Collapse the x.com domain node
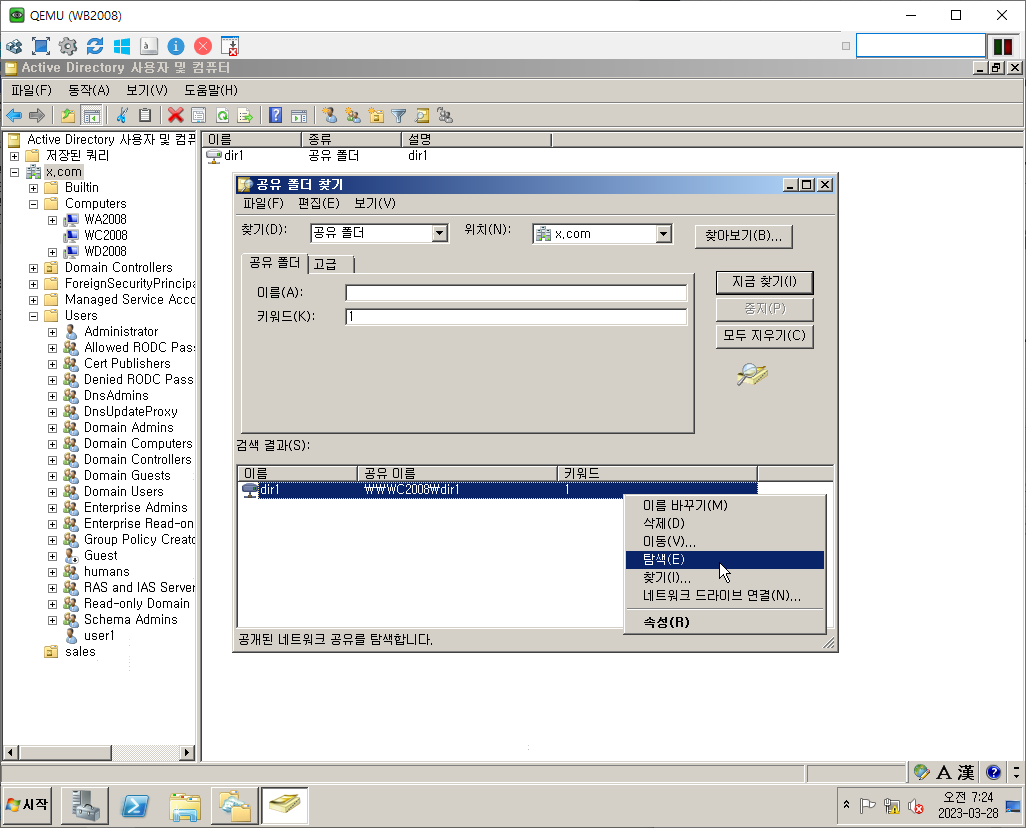Viewport: 1026px width, 828px height. pyautogui.click(x=14, y=172)
